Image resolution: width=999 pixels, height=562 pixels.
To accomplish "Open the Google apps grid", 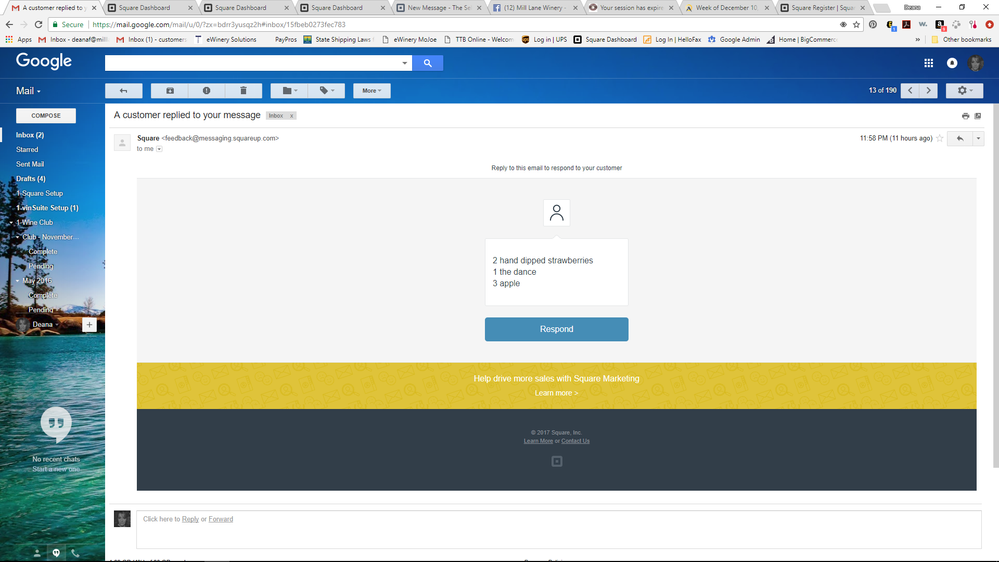I will pyautogui.click(x=928, y=63).
